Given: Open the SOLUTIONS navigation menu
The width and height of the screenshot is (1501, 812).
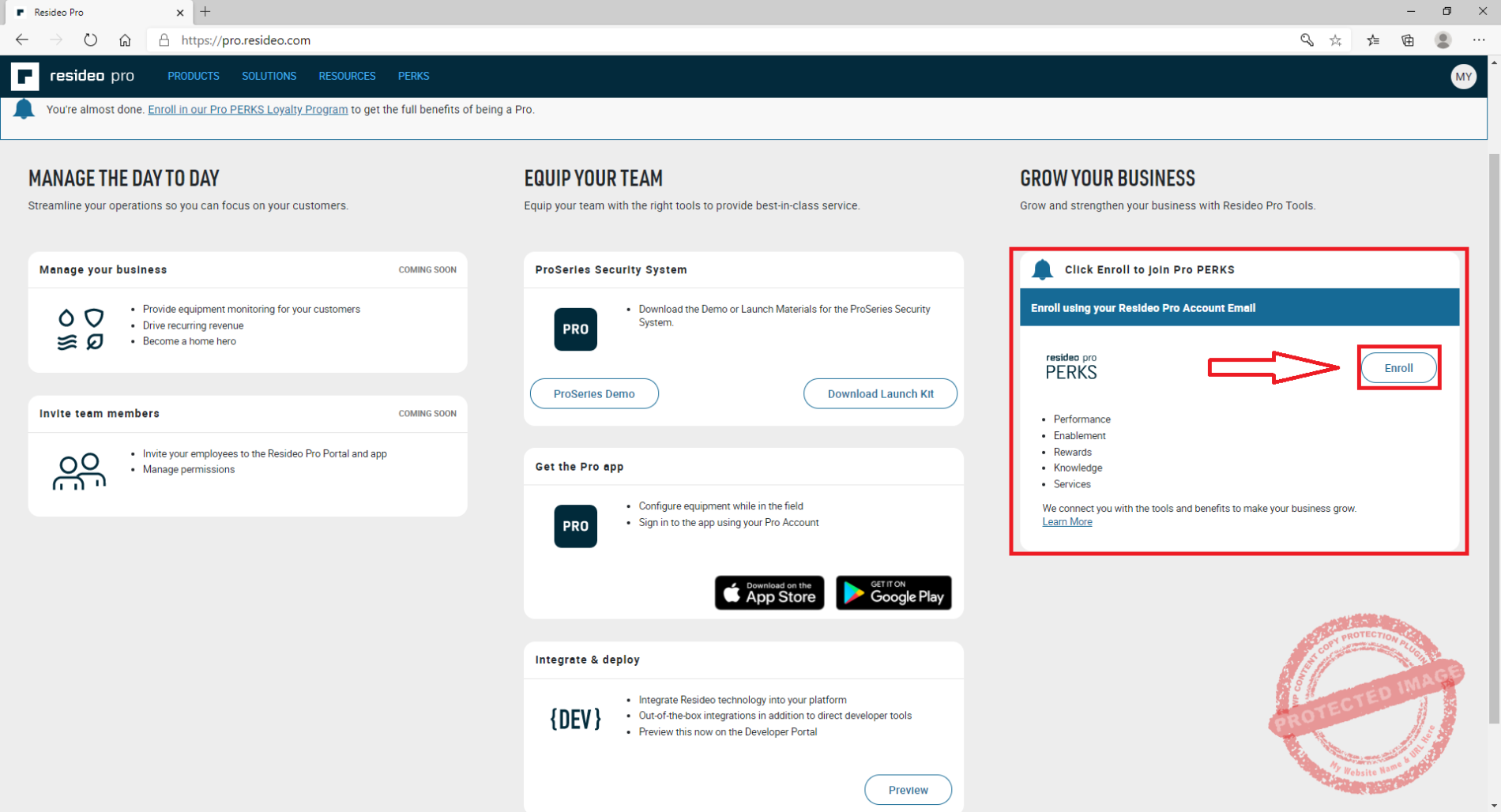Looking at the screenshot, I should coord(269,77).
